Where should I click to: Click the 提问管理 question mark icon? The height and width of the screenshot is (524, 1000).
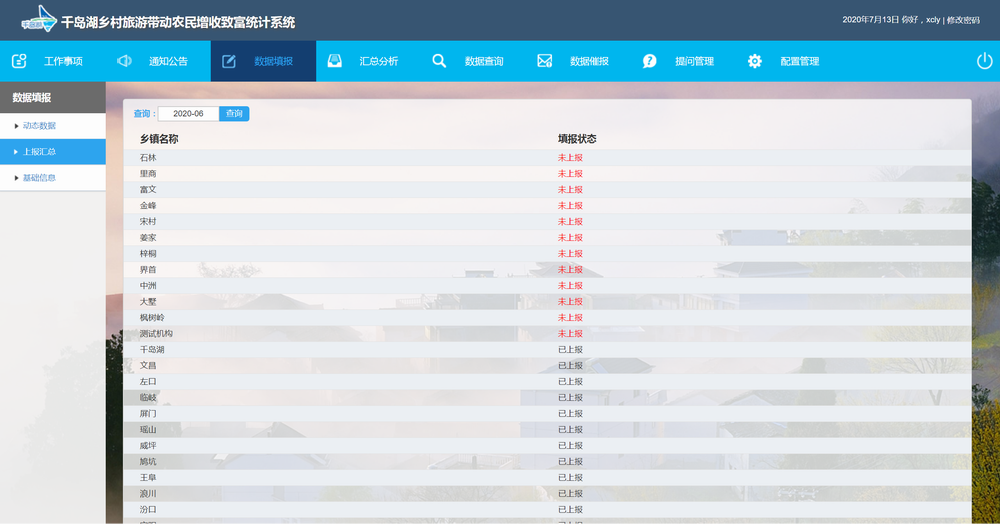650,61
